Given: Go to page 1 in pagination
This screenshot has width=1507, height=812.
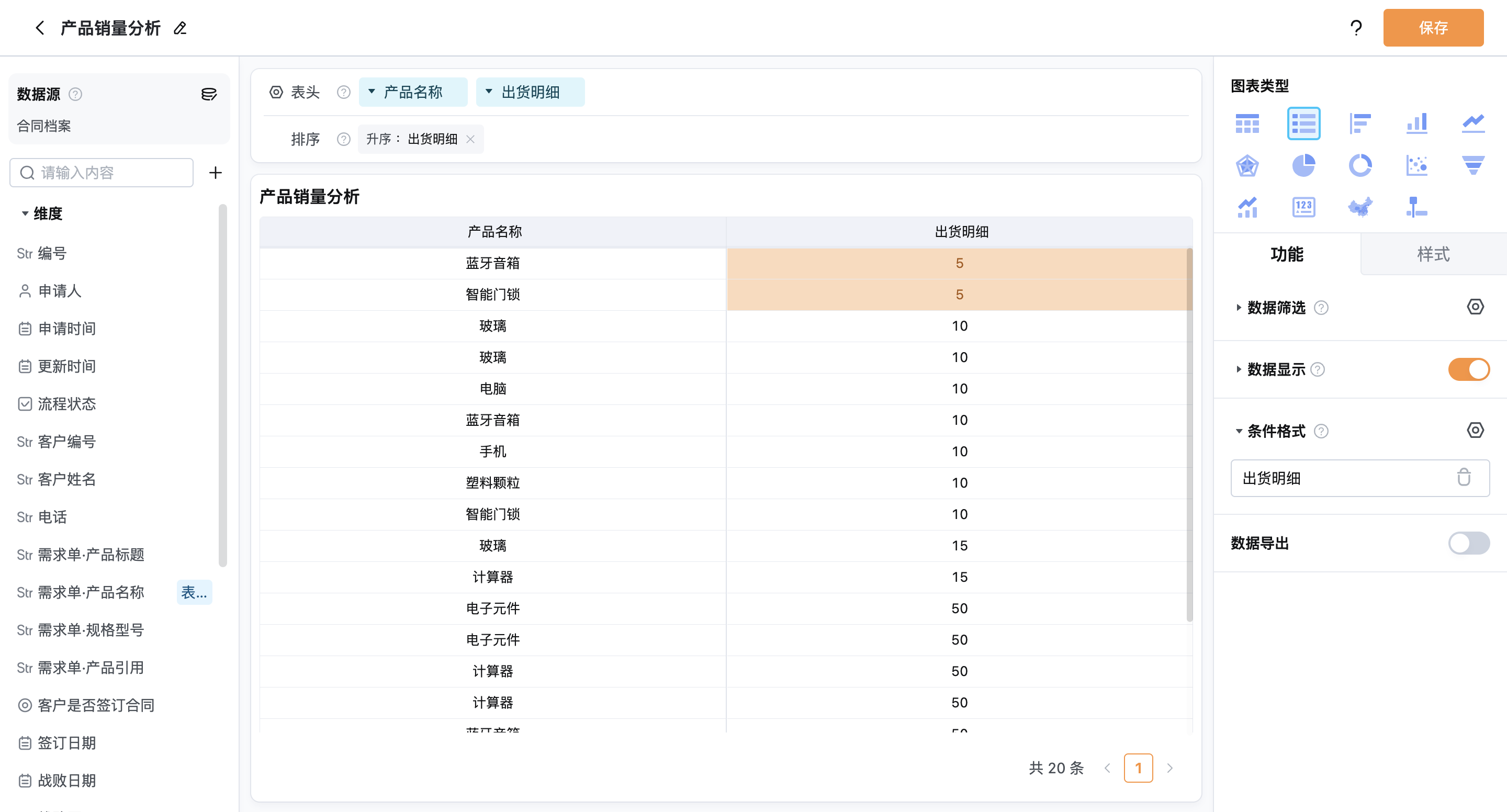Looking at the screenshot, I should 1138,768.
